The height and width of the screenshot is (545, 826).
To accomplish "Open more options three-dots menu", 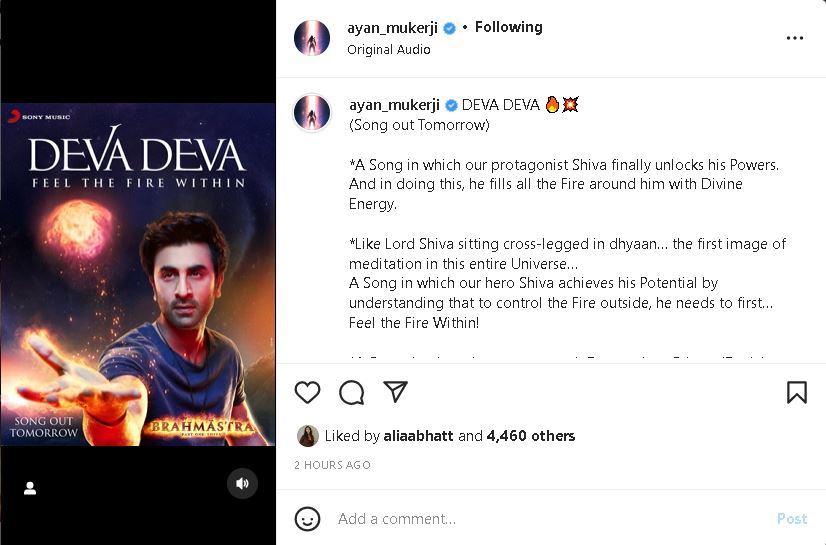I will tap(794, 38).
